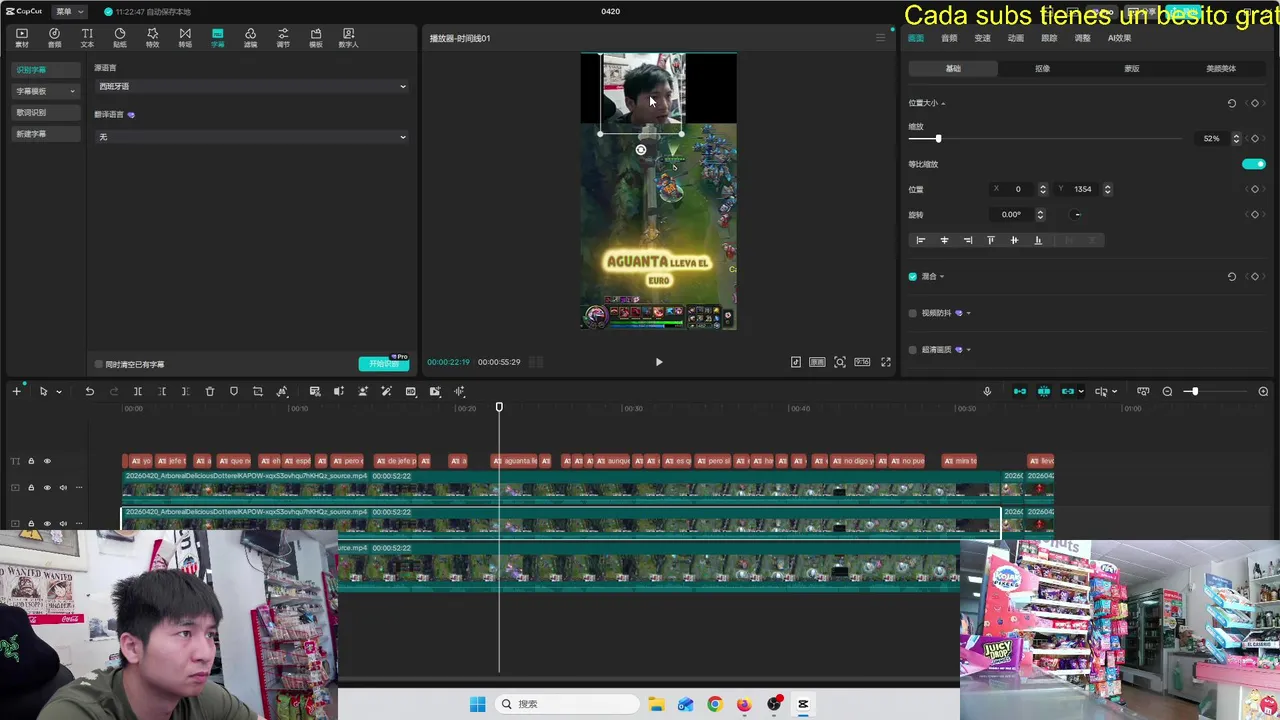Click the Y position input 1354

pos(1085,189)
